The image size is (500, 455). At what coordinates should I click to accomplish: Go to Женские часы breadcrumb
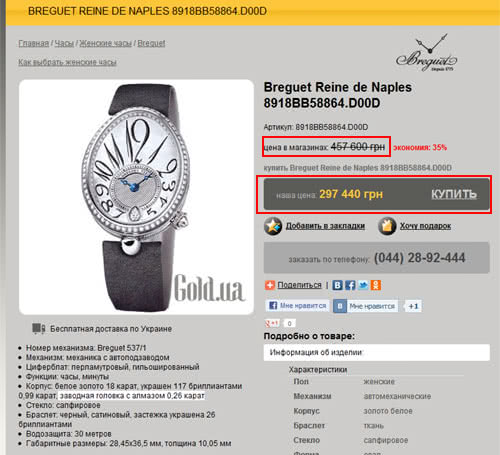[x=106, y=43]
